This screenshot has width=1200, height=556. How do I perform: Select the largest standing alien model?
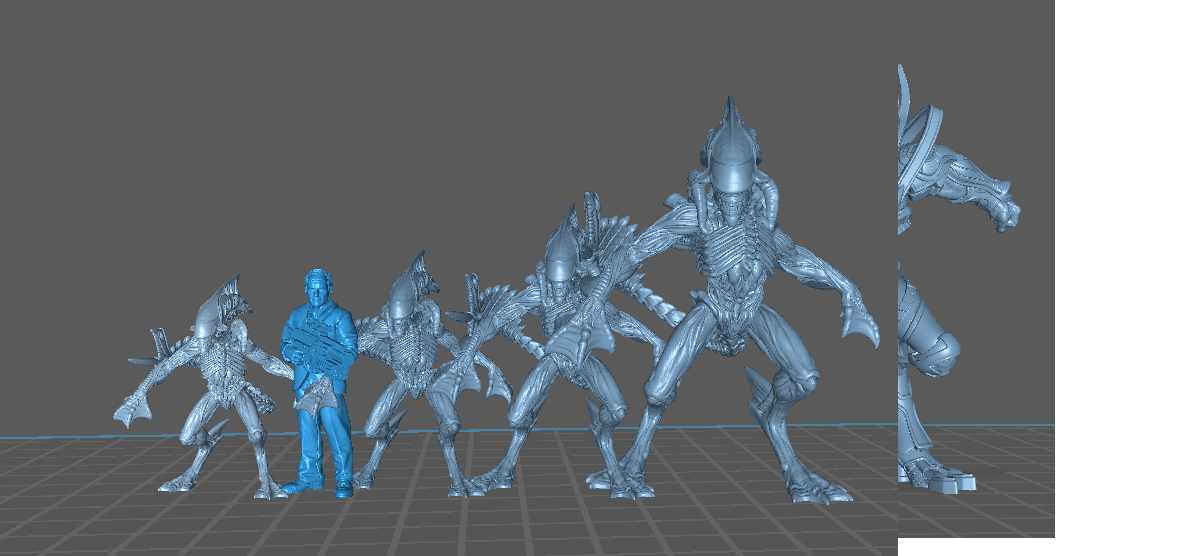point(736,300)
